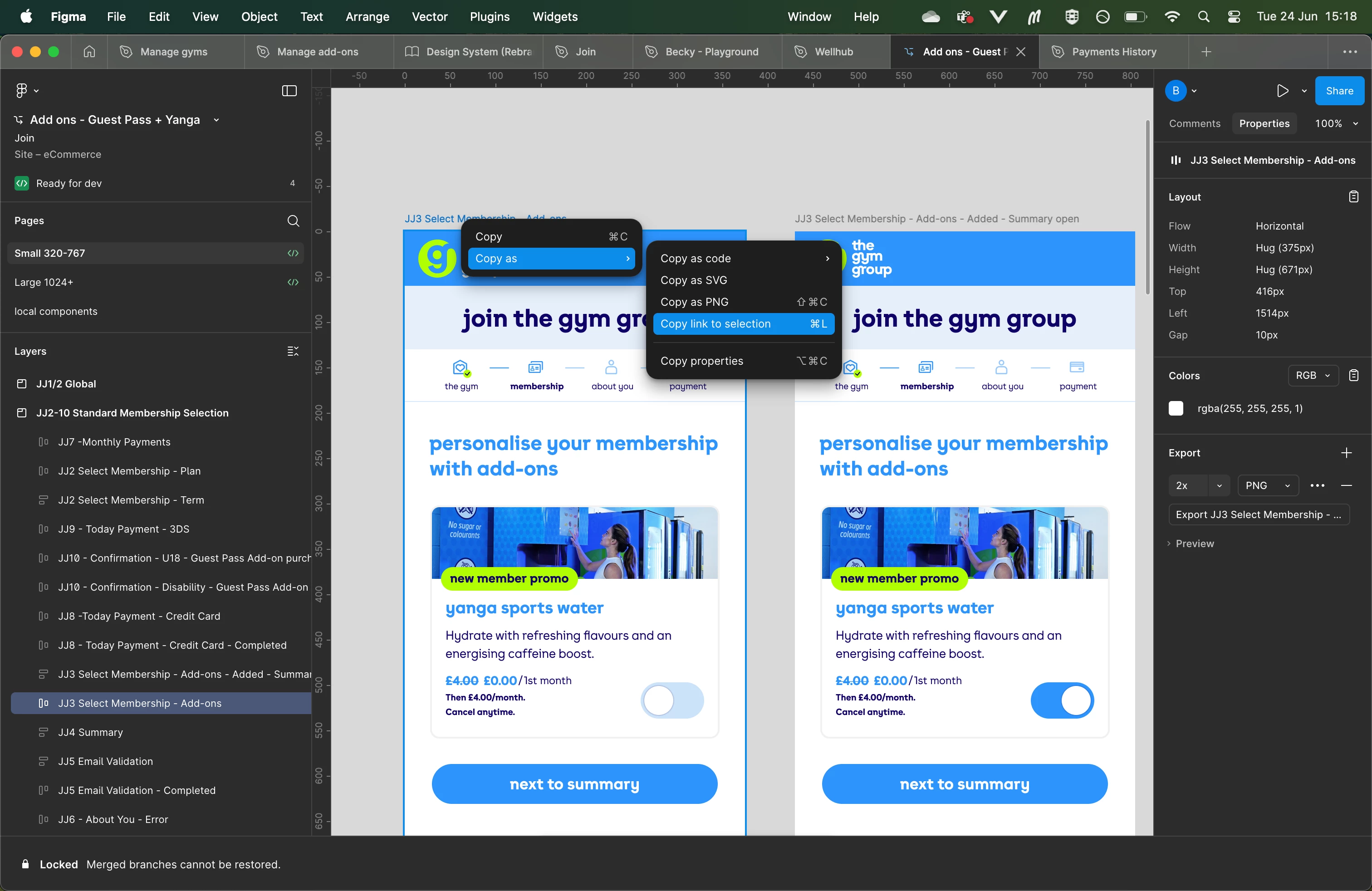Click dev mode icon on Small 320-767 page
Viewport: 1372px width, 891px height.
293,253
